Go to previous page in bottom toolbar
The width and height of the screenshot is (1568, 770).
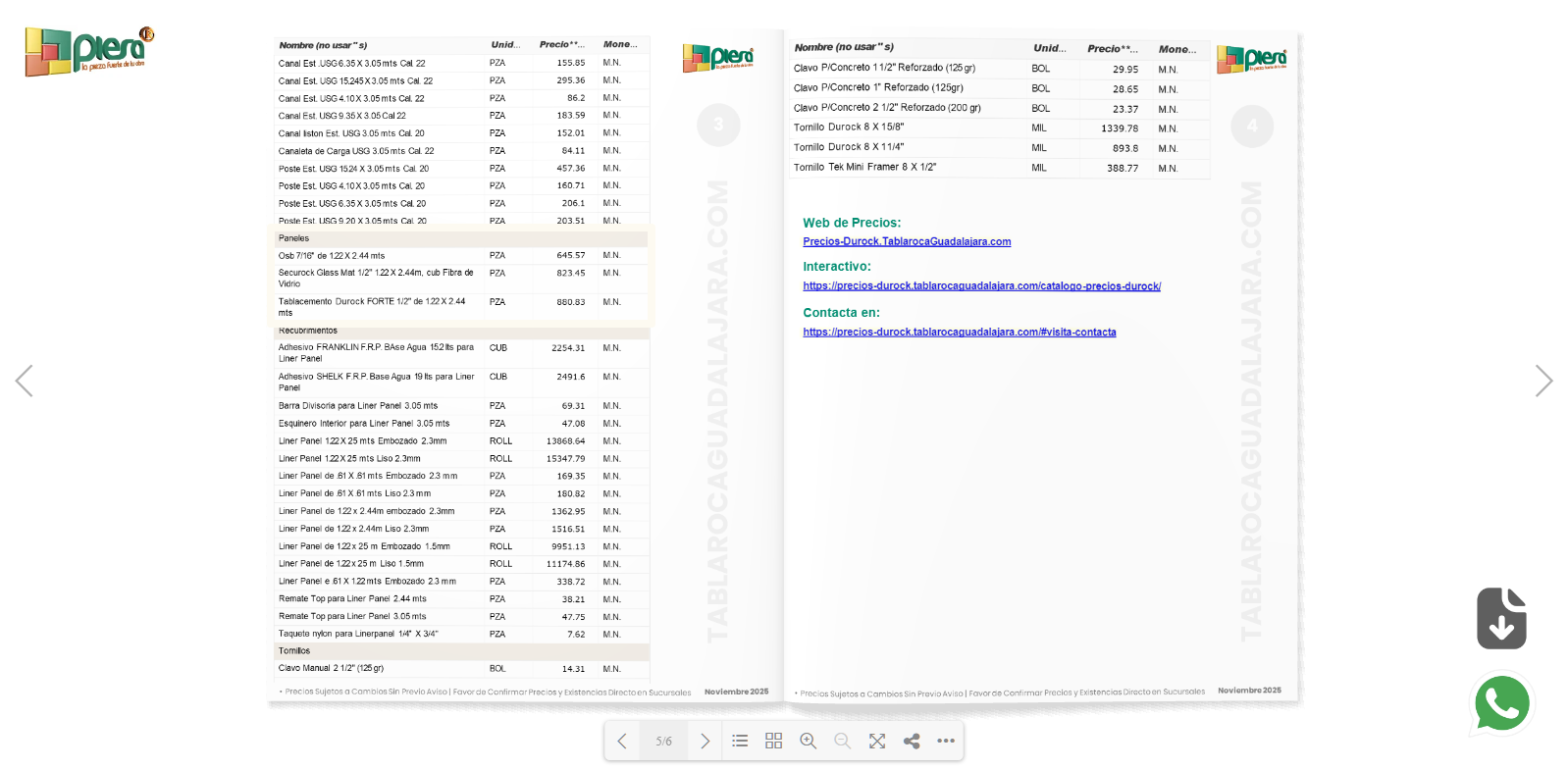pyautogui.click(x=622, y=742)
